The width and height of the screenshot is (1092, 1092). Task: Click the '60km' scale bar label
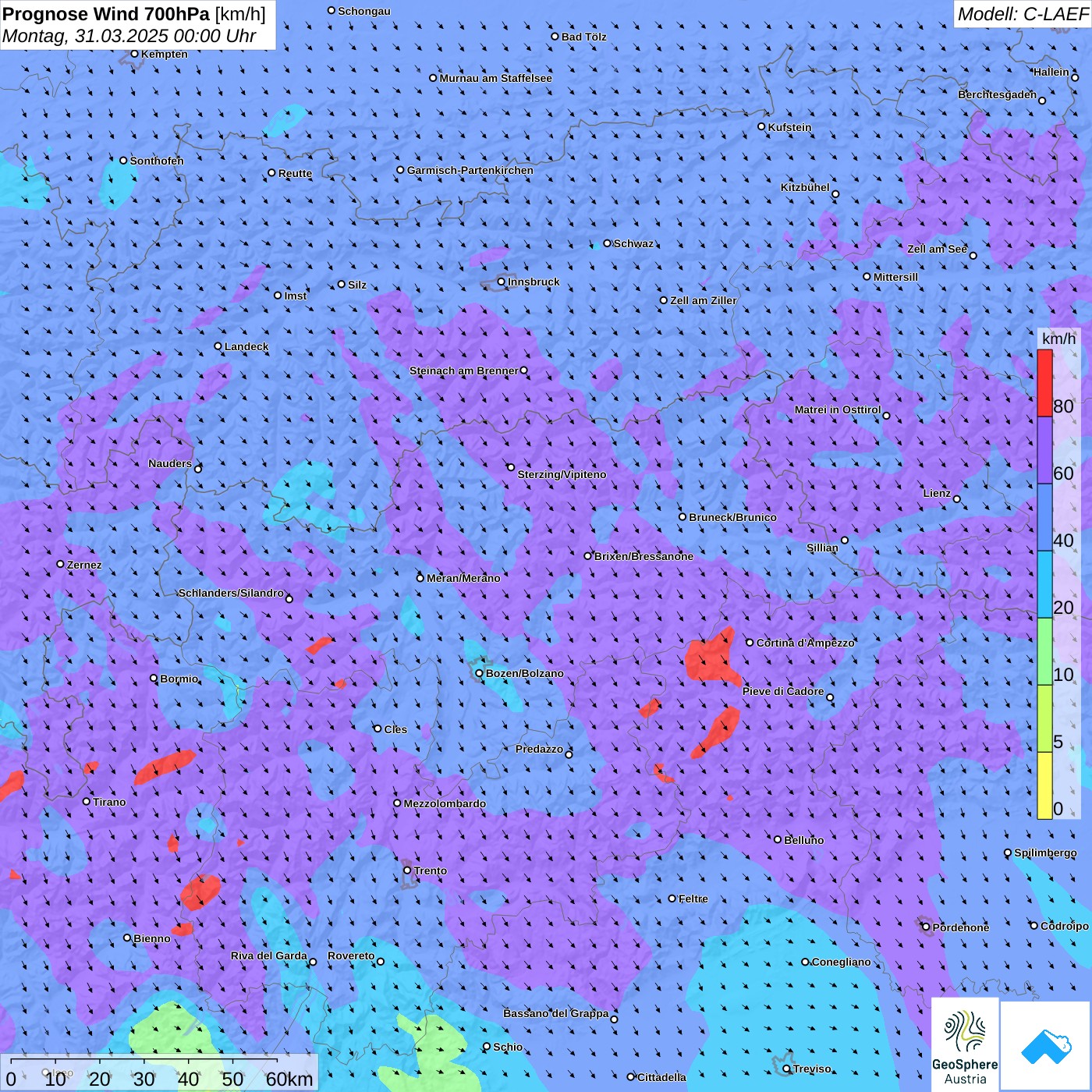click(289, 1079)
